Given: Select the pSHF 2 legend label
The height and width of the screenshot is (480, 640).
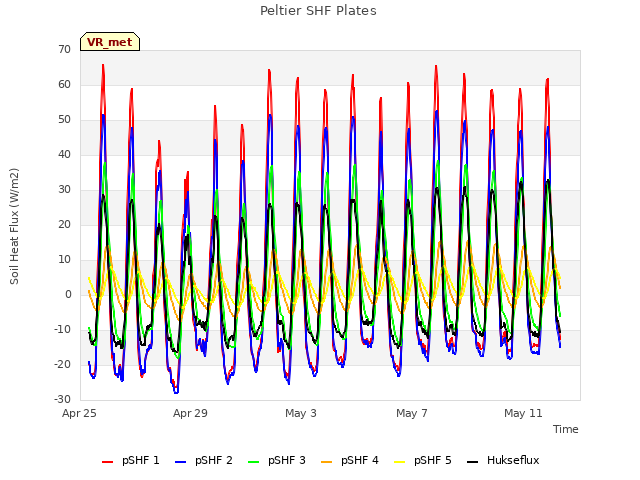Looking at the screenshot, I should click(x=214, y=460).
